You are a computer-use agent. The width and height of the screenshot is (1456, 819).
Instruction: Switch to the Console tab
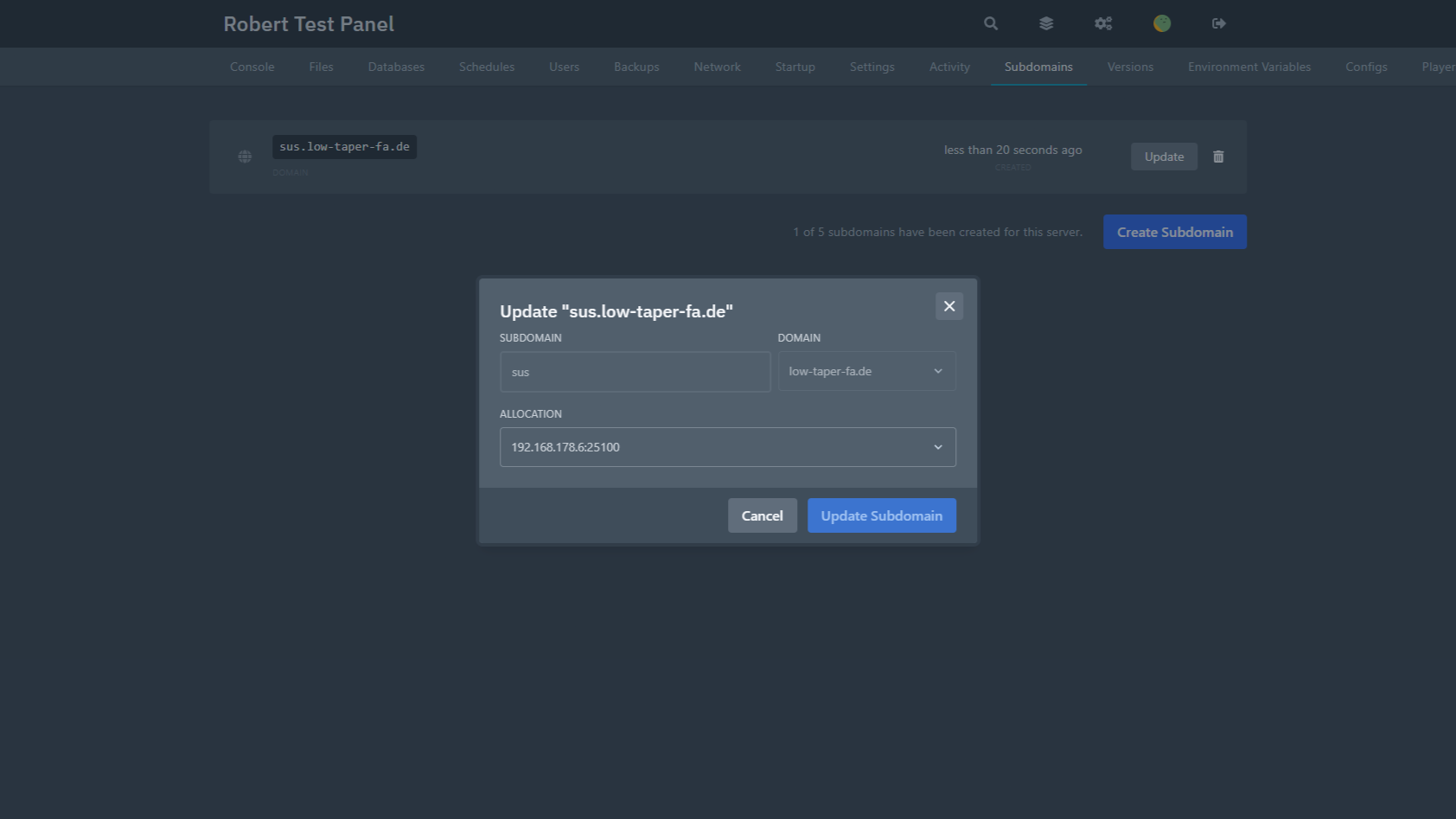point(252,67)
